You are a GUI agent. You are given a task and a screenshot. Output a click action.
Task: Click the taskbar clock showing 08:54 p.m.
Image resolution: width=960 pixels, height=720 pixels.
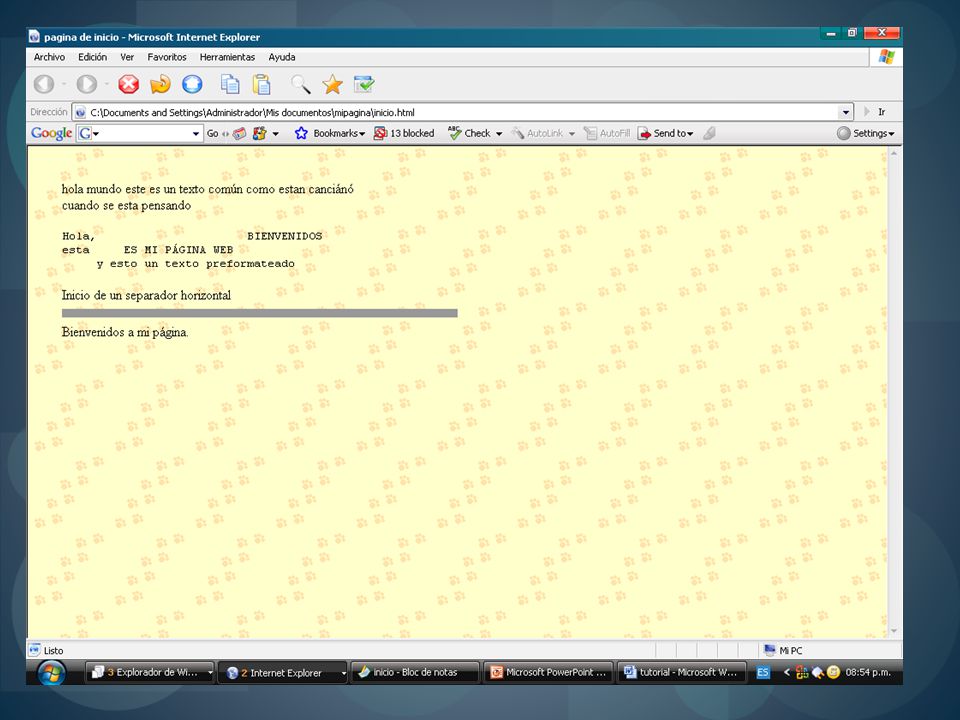868,672
